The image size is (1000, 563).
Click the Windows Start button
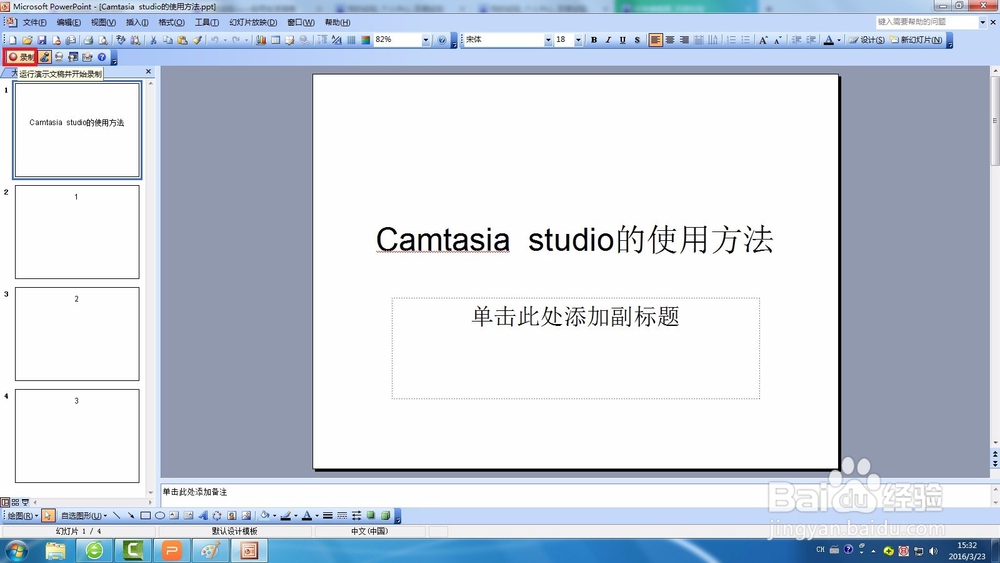(x=17, y=551)
